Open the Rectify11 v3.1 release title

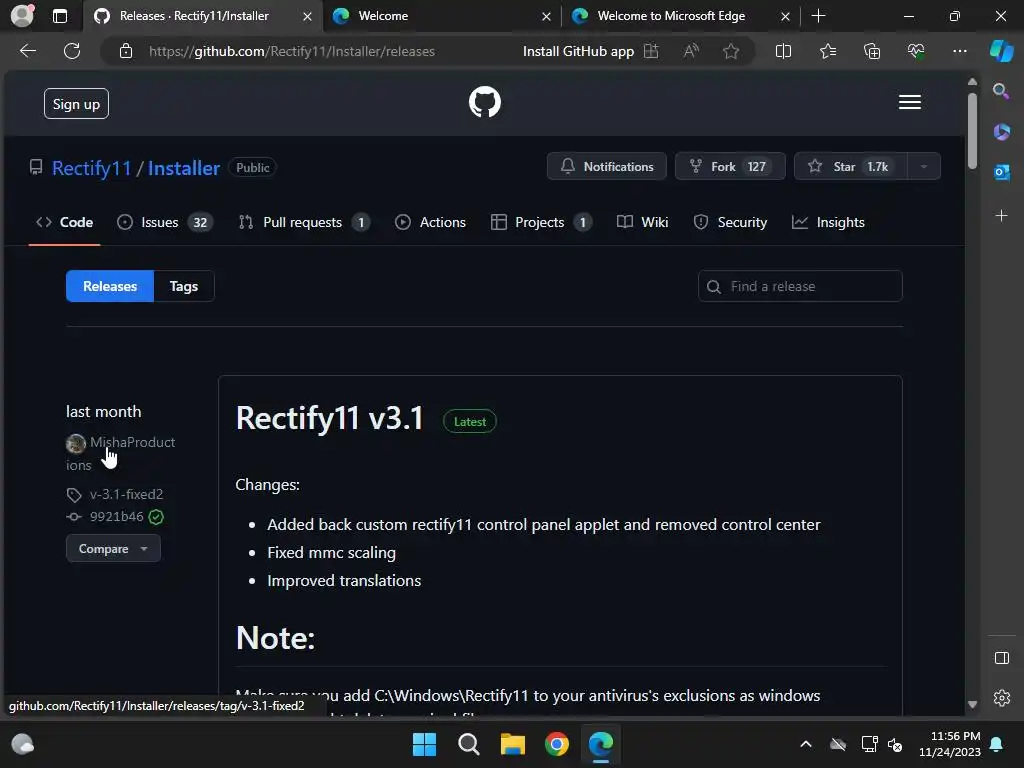pos(330,418)
